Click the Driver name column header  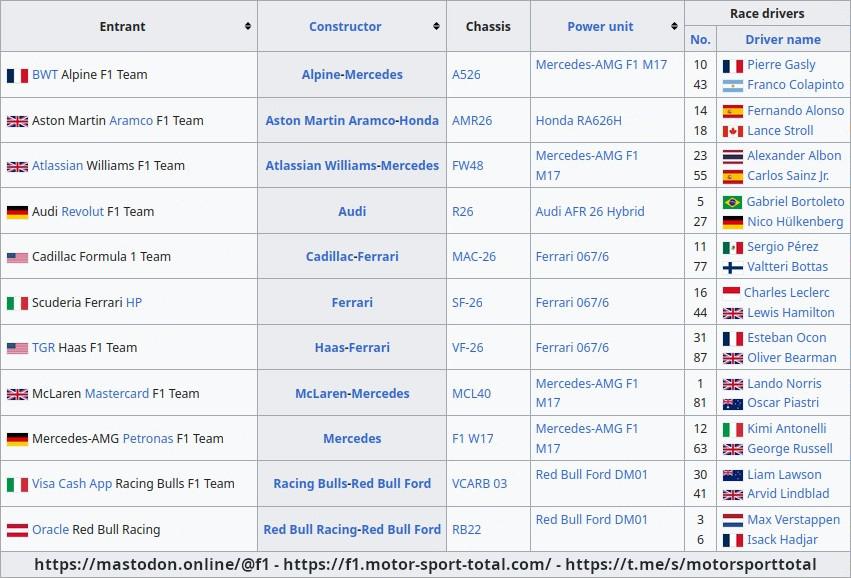782,40
